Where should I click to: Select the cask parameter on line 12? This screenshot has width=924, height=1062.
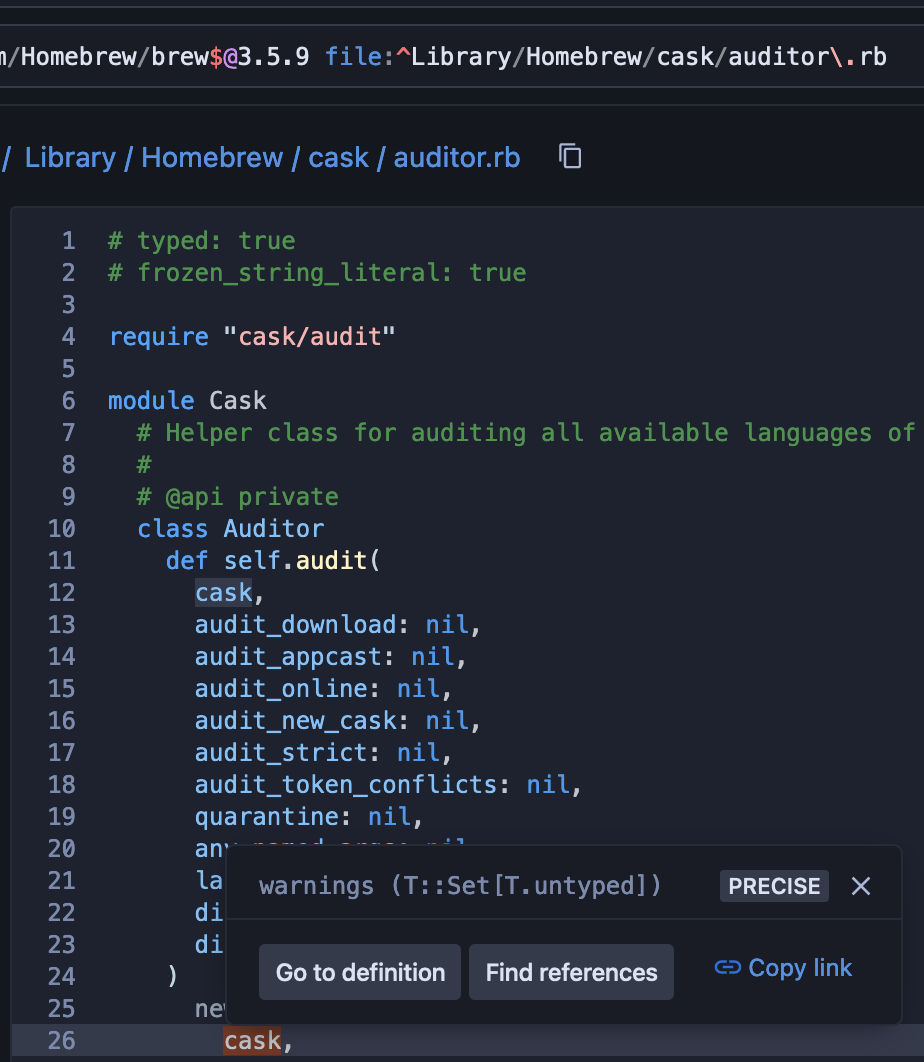(x=223, y=592)
